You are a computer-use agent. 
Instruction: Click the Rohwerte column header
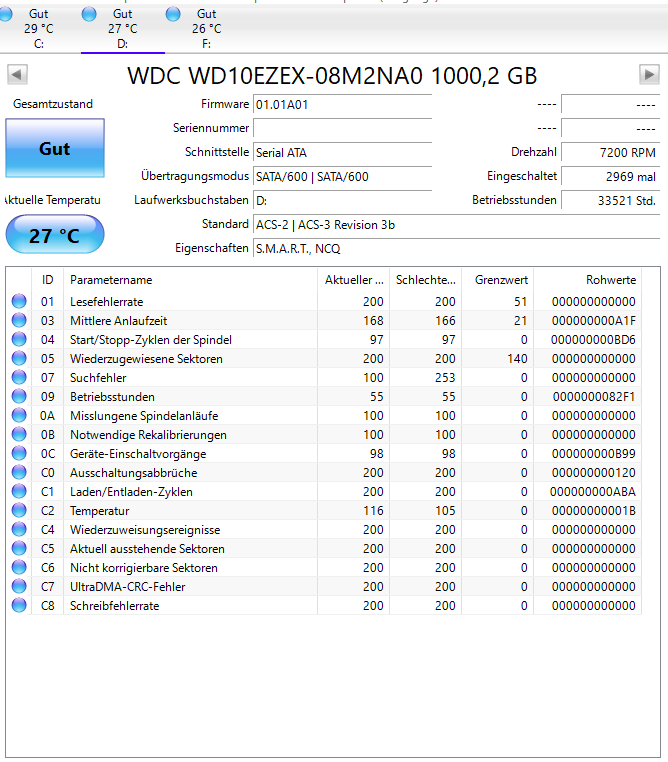click(x=587, y=280)
